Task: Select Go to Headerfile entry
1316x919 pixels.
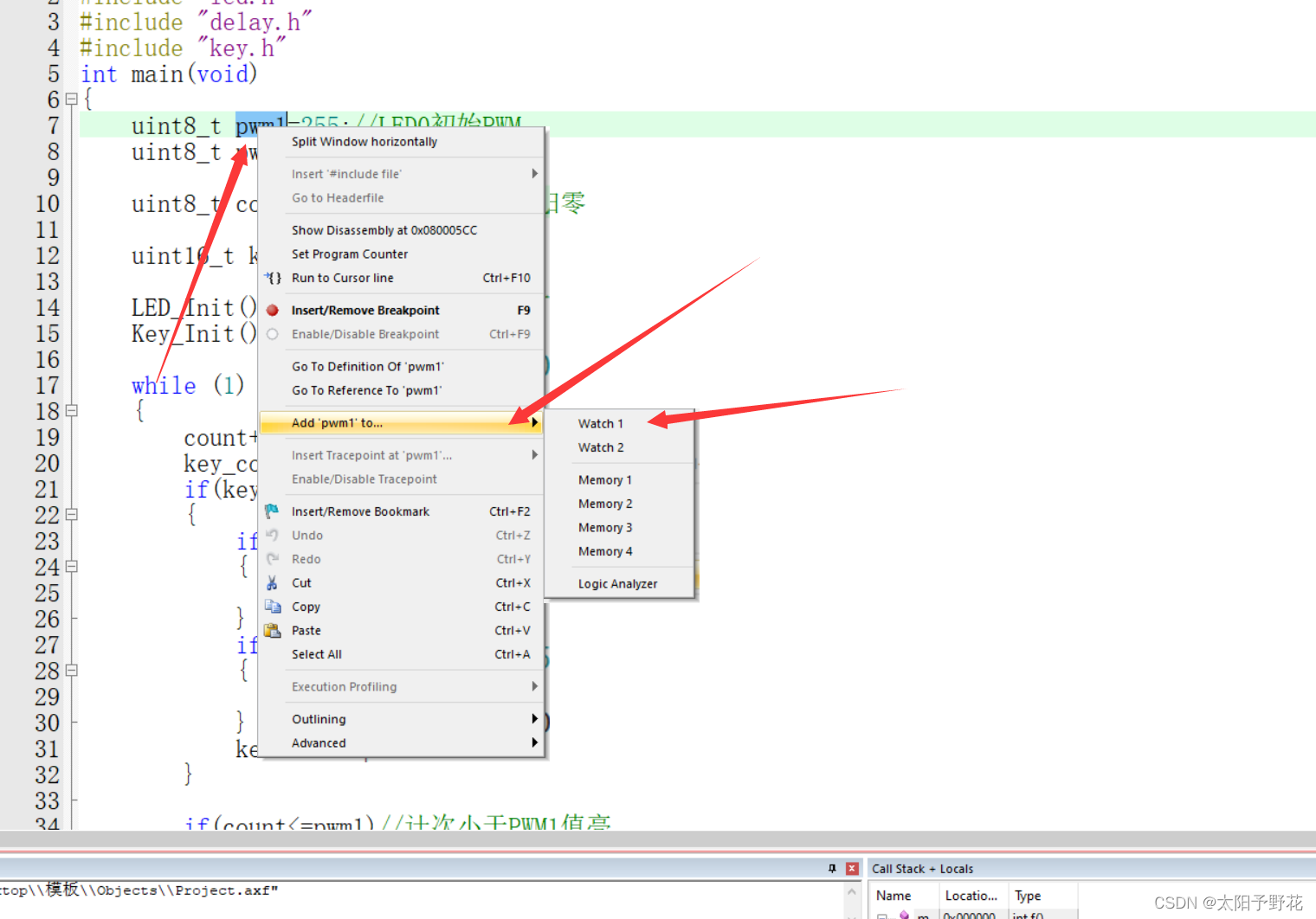Action: [402, 198]
